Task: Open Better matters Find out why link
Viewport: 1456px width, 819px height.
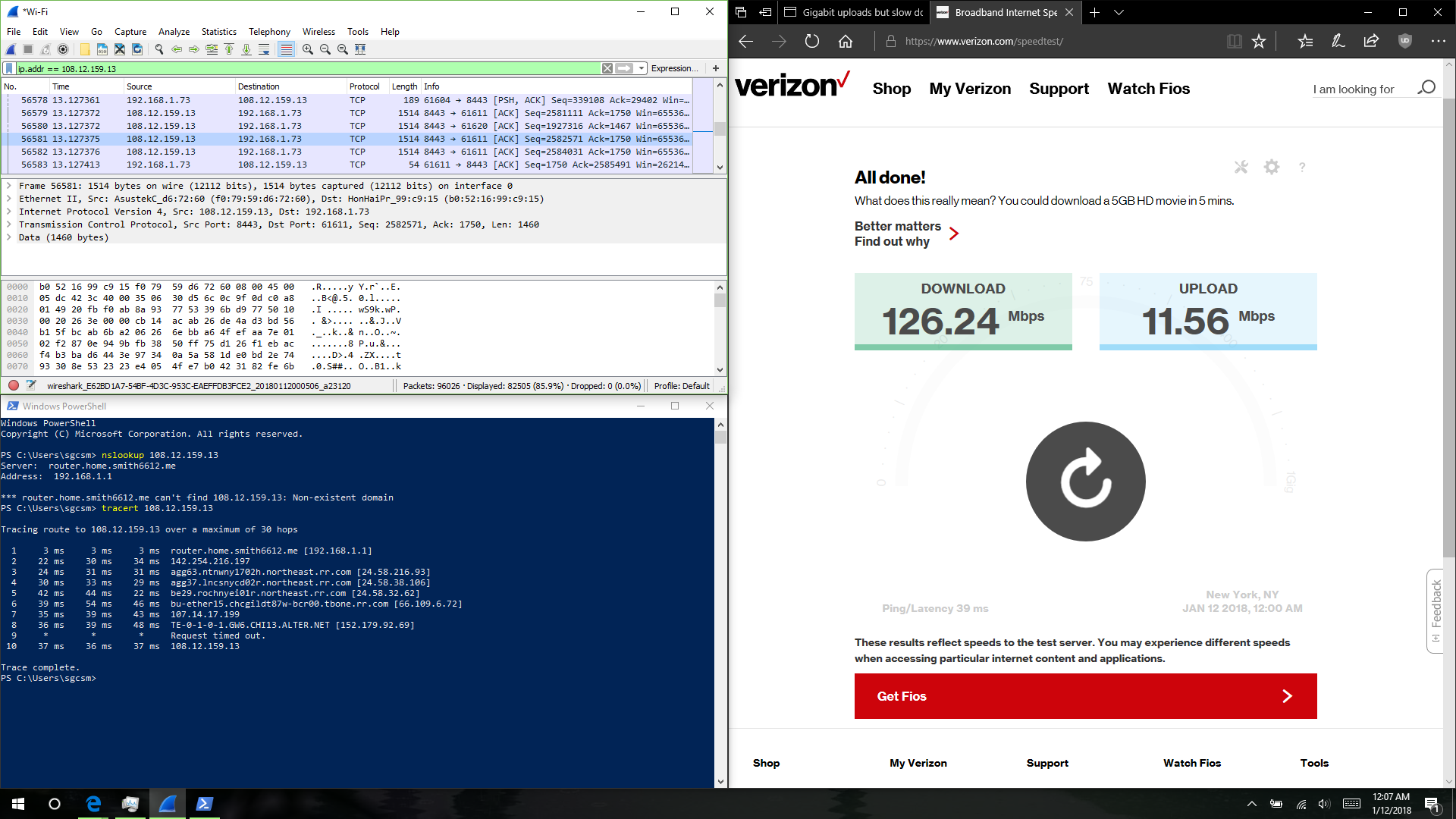Action: point(907,234)
